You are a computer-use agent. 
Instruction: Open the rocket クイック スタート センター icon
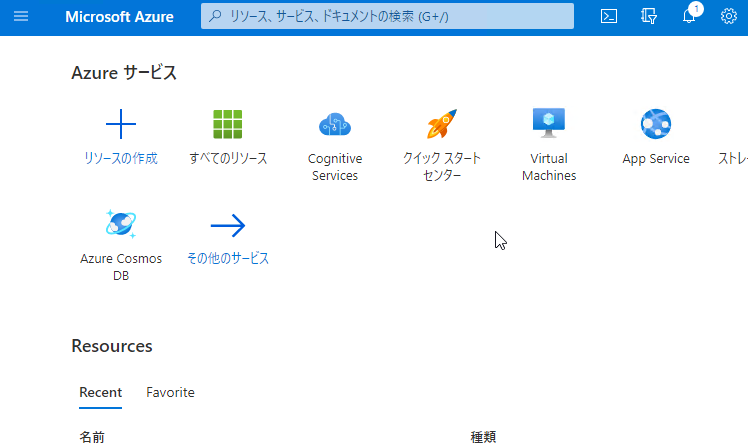point(442,124)
